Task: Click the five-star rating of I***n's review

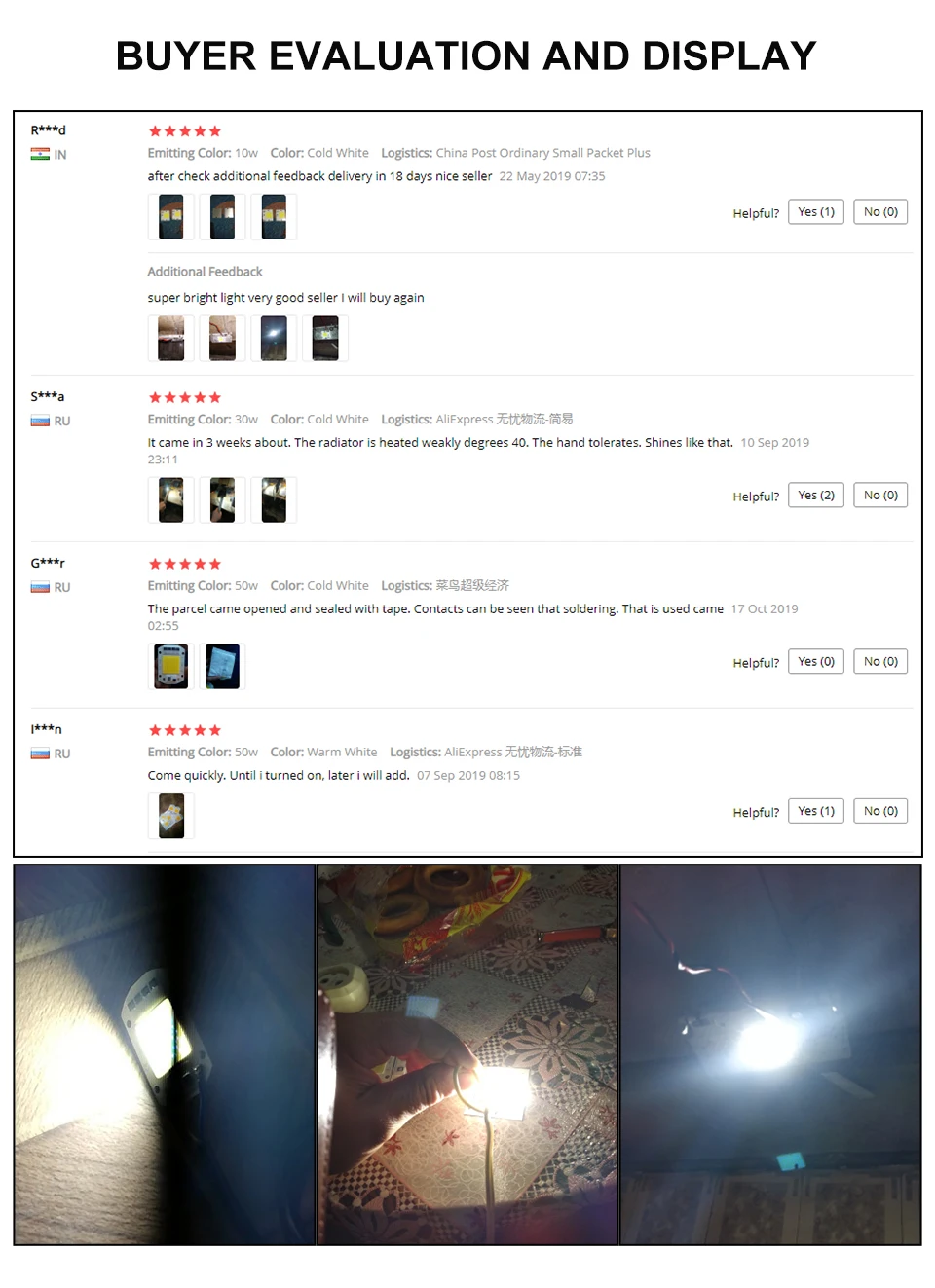Action: pyautogui.click(x=185, y=730)
